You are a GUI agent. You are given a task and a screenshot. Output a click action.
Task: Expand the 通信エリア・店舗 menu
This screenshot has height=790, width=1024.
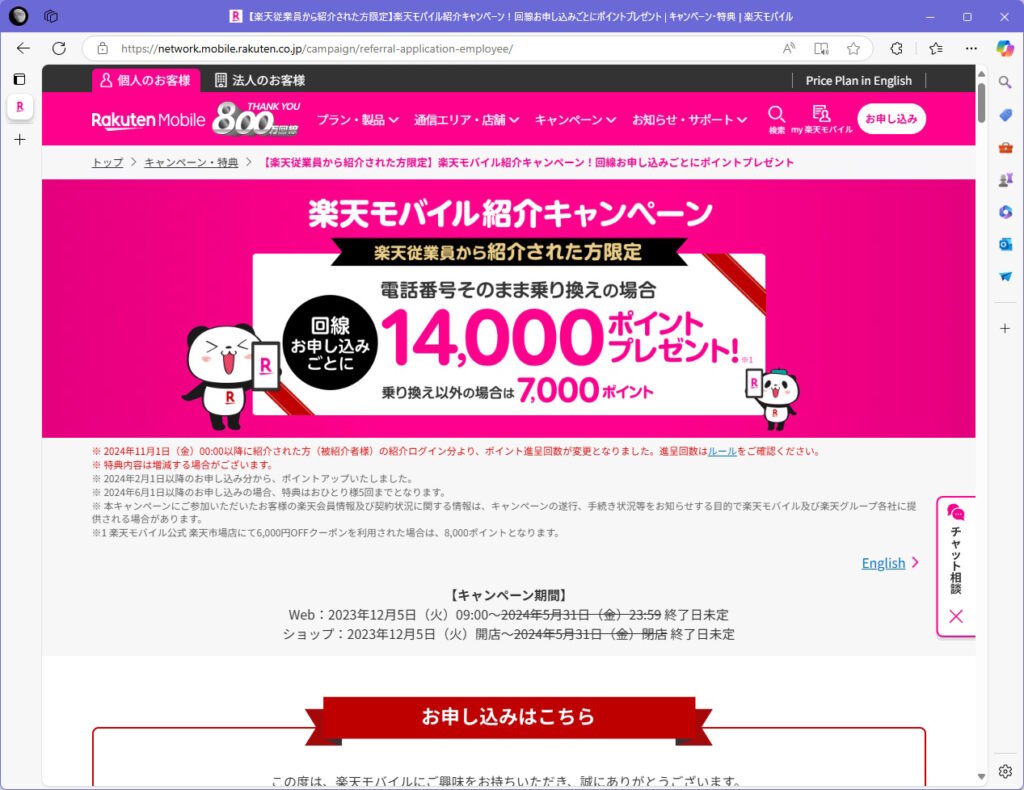466,119
